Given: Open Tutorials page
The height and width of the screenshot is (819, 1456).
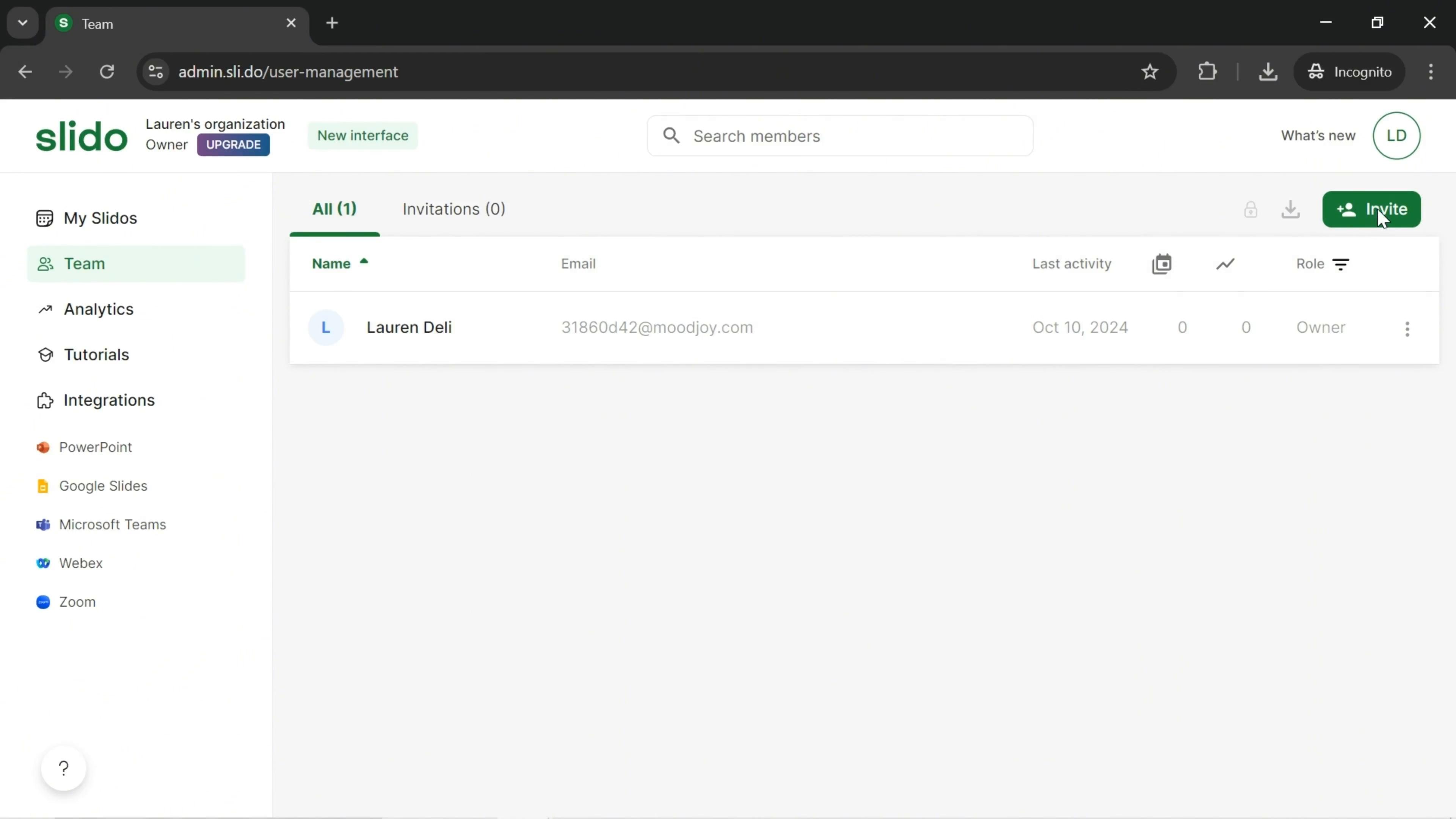Looking at the screenshot, I should pos(96,354).
